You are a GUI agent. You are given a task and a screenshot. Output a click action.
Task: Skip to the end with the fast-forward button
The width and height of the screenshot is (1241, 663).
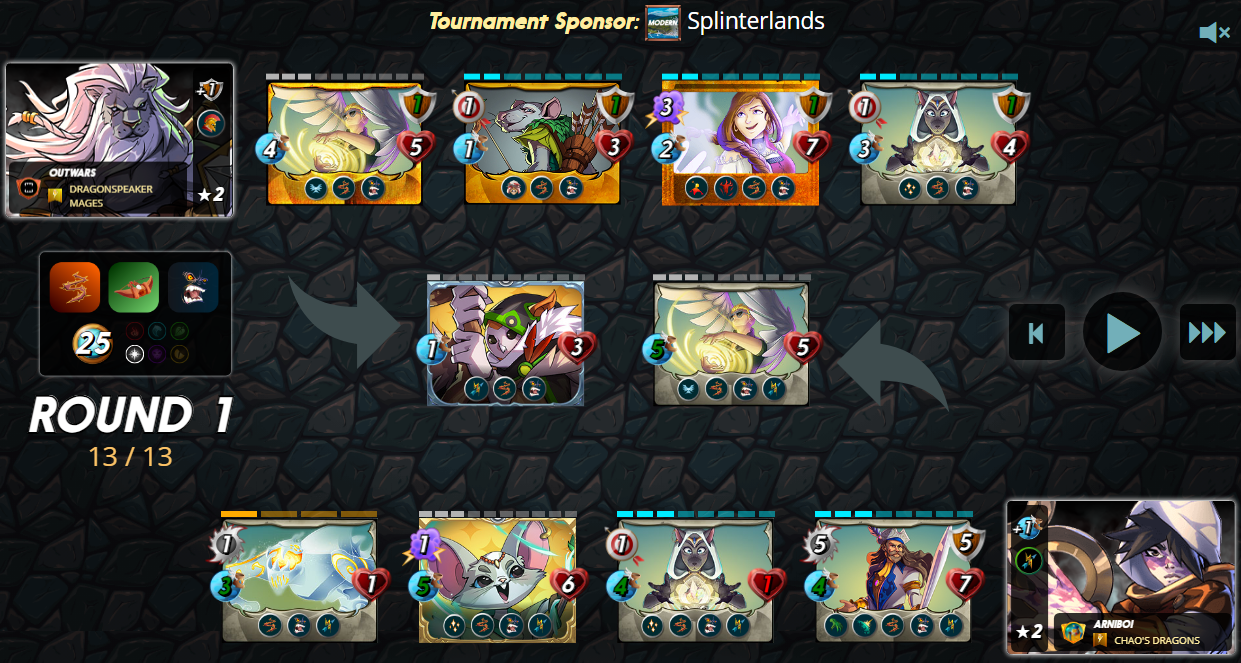pyautogui.click(x=1207, y=332)
